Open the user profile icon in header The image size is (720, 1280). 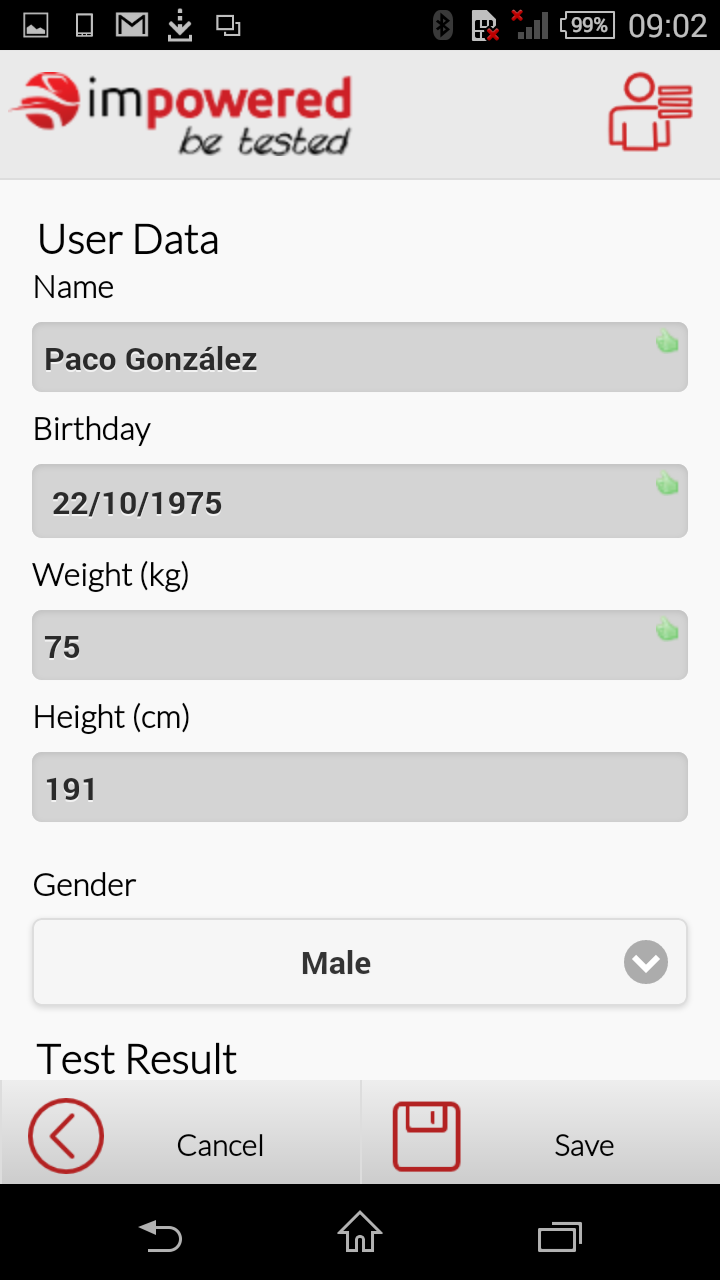pyautogui.click(x=651, y=113)
